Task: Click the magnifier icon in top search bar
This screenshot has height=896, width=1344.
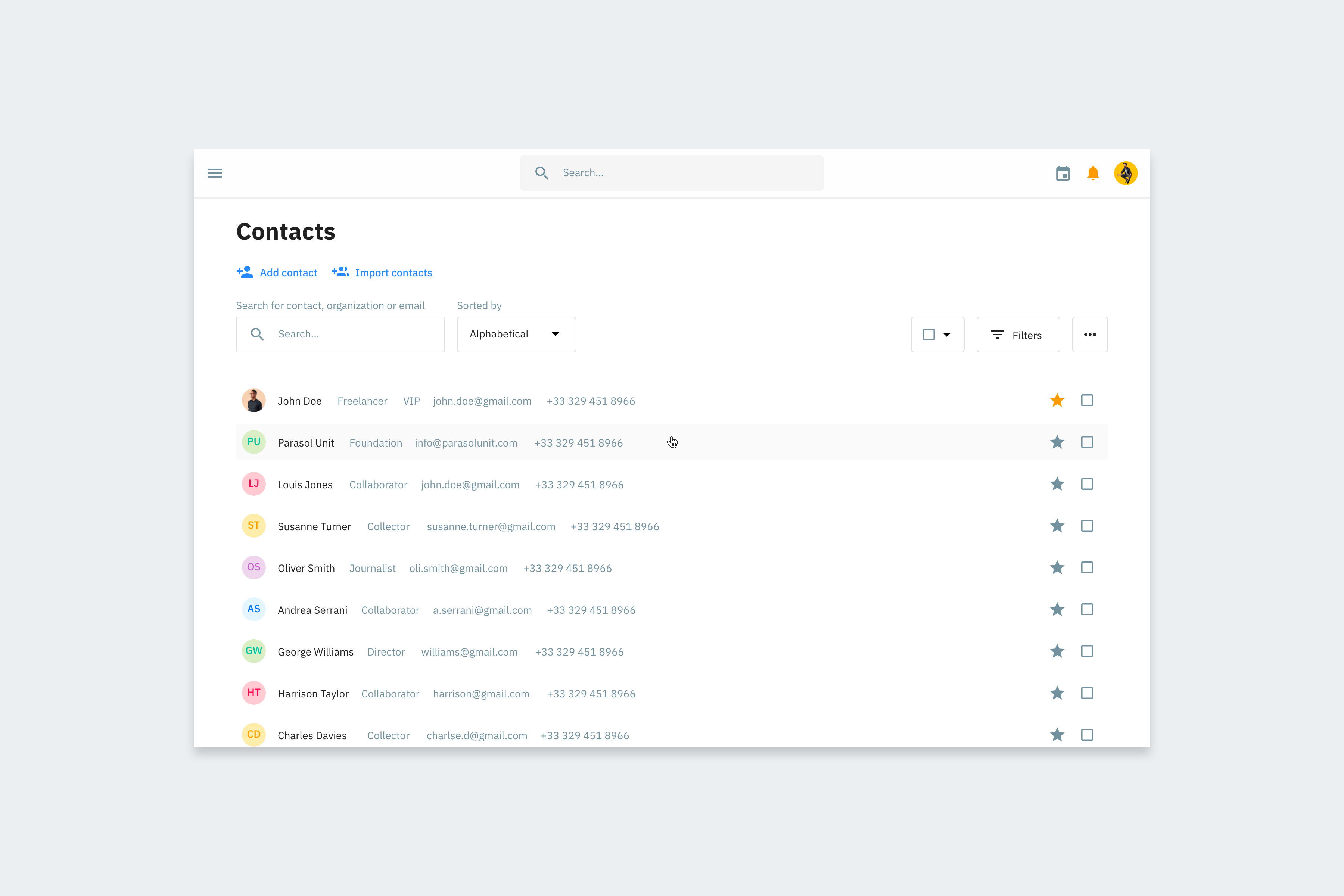Action: coord(542,173)
